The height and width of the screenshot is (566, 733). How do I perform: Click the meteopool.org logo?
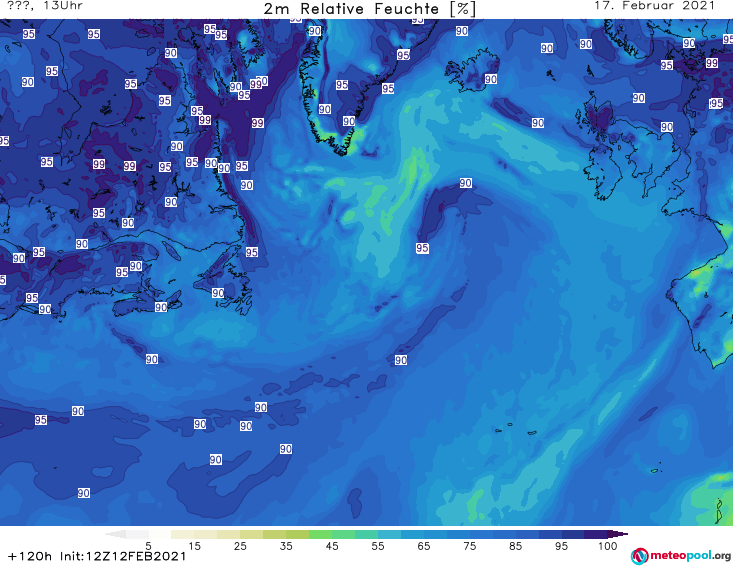681,556
